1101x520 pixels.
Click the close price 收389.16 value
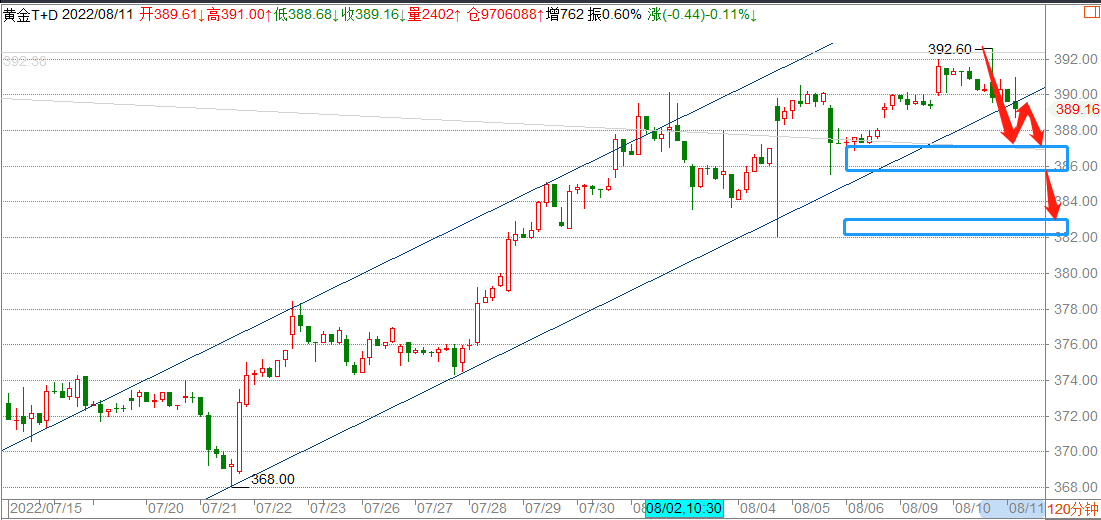(x=376, y=14)
